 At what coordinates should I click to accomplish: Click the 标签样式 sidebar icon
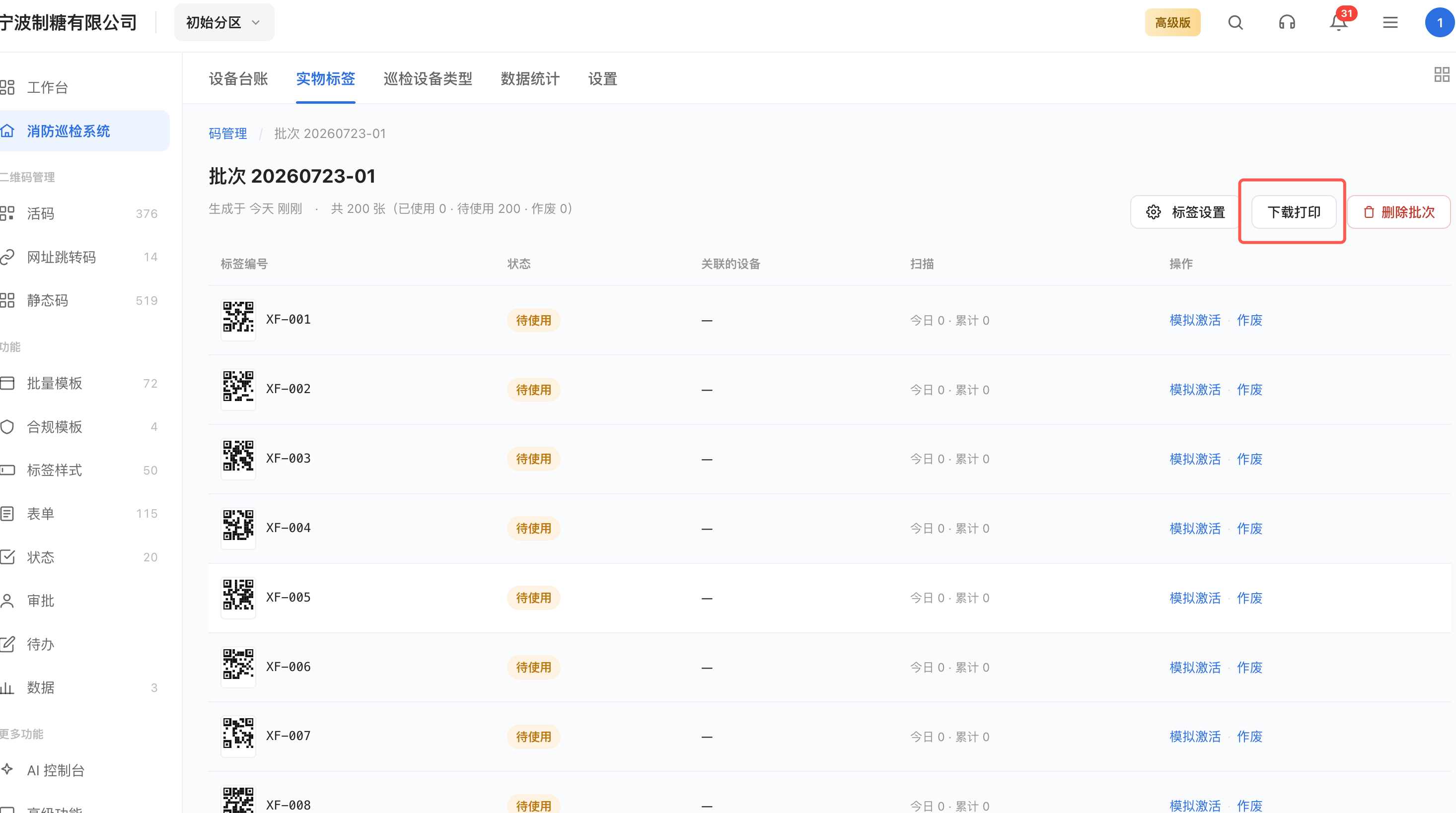7,470
